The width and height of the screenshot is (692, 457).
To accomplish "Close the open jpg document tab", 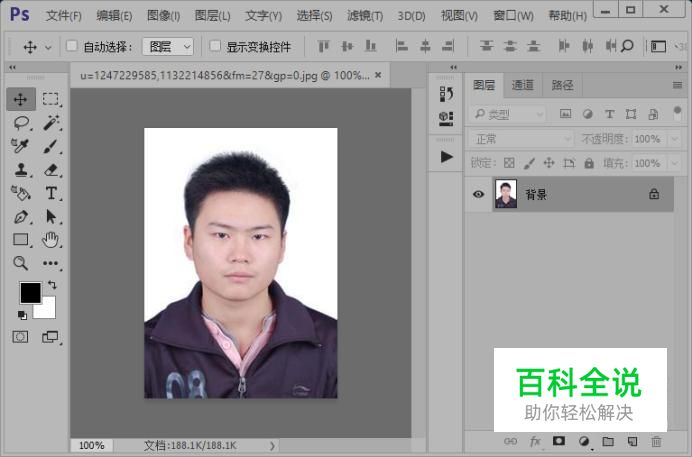I will (x=378, y=75).
